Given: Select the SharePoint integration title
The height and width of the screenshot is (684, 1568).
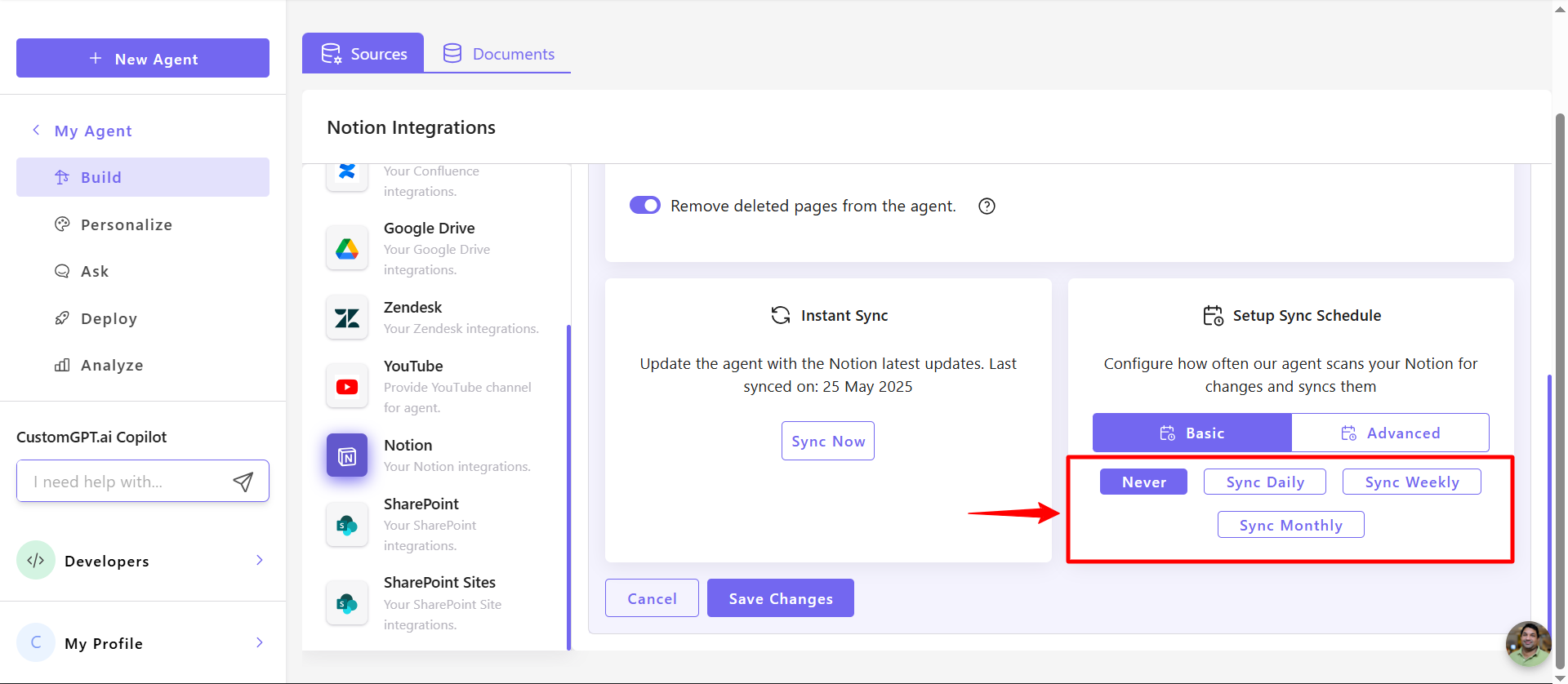Looking at the screenshot, I should click(x=421, y=504).
